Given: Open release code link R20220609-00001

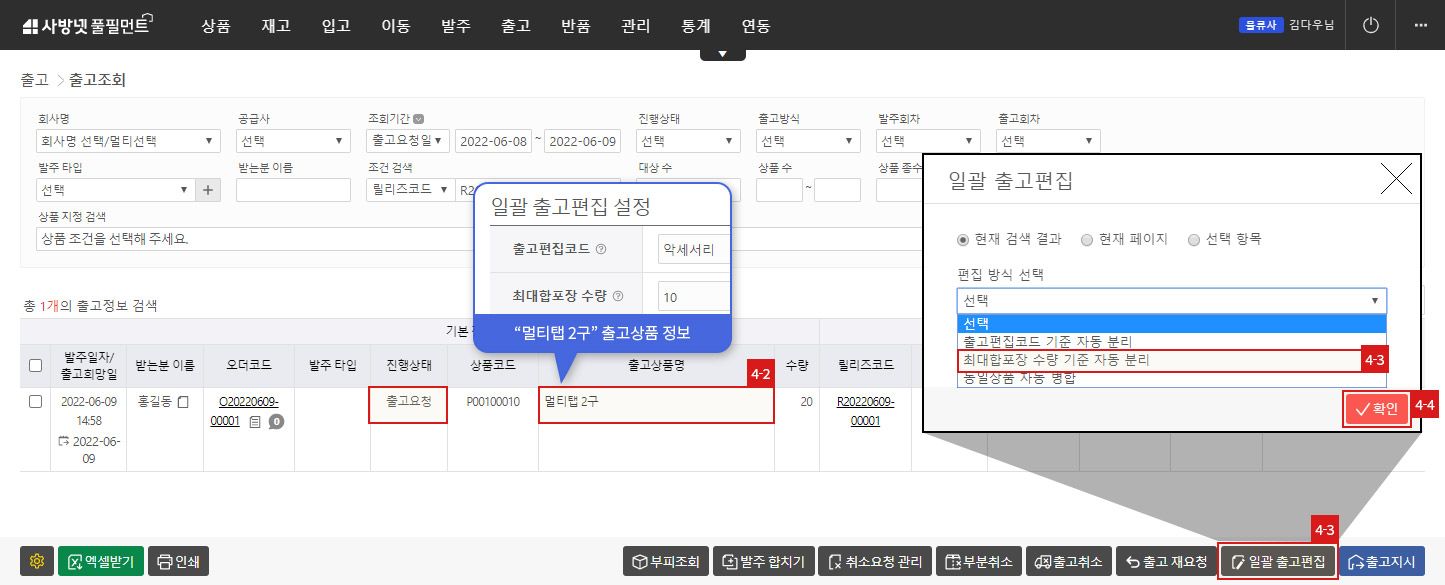Looking at the screenshot, I should coord(866,412).
